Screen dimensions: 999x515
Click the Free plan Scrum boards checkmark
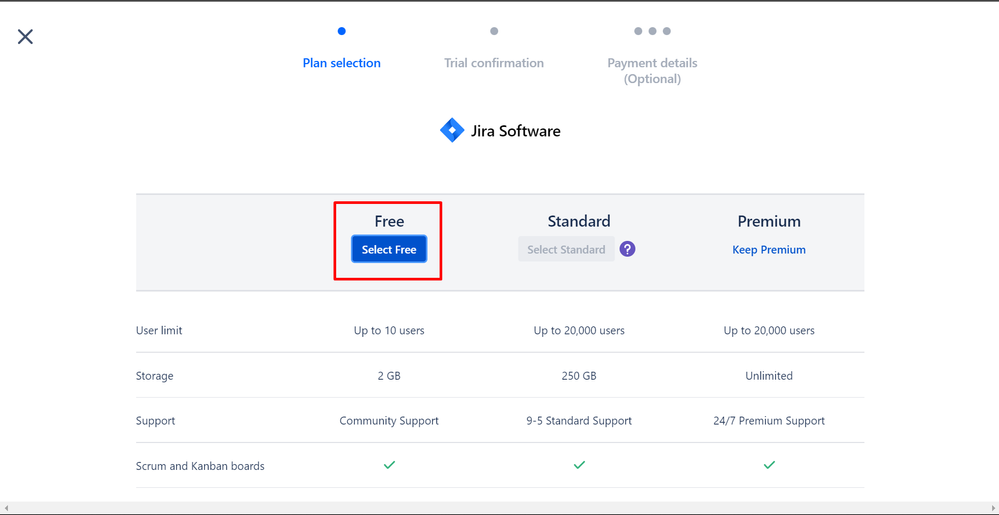(389, 465)
